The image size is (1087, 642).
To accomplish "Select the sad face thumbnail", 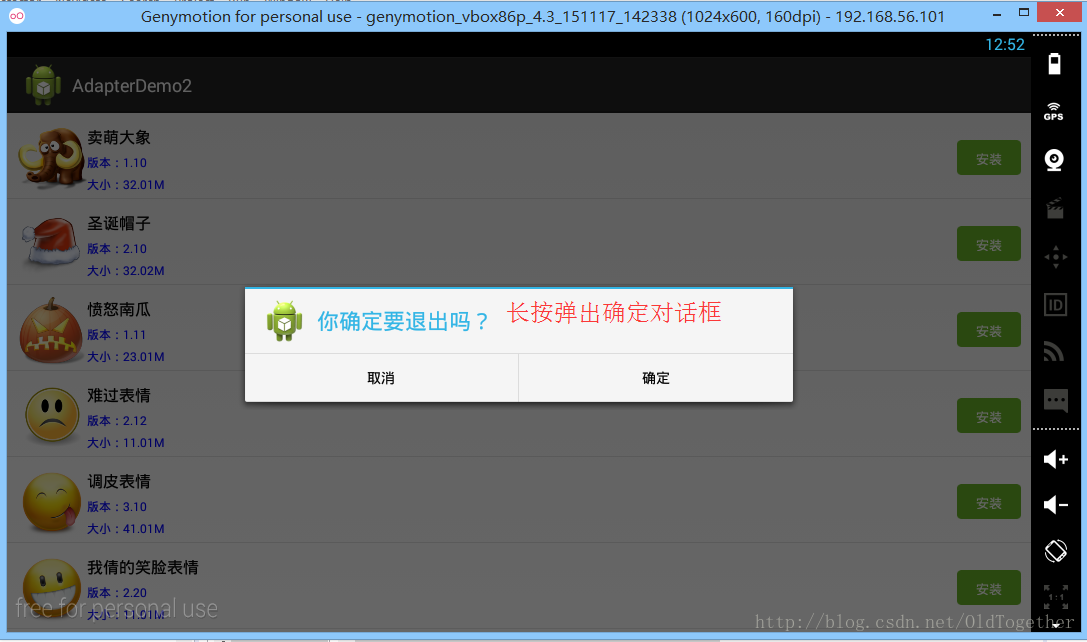I will [52, 415].
